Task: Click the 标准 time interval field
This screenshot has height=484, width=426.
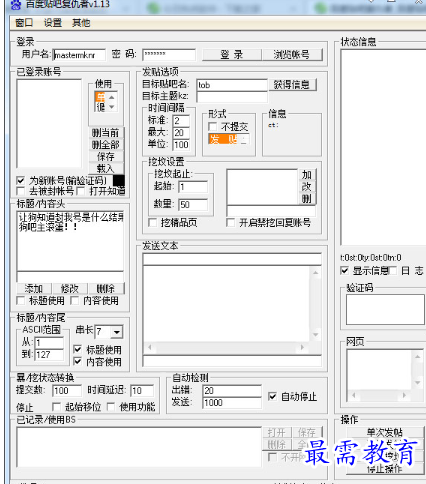Action: [181, 121]
